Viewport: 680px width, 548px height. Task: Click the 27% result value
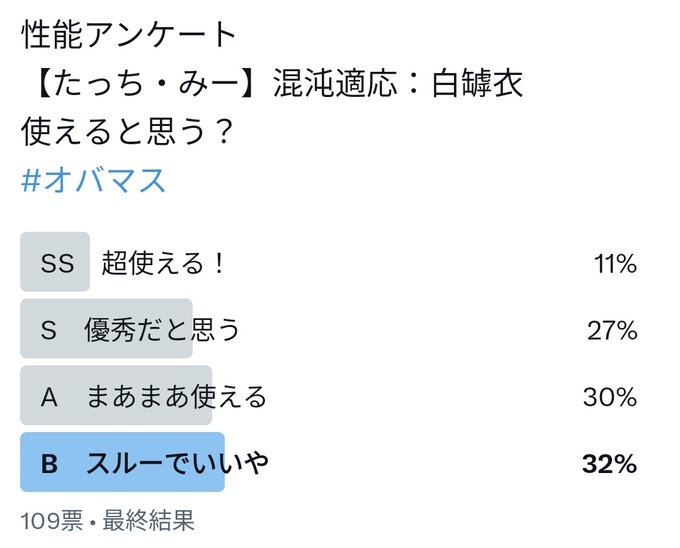tap(612, 330)
